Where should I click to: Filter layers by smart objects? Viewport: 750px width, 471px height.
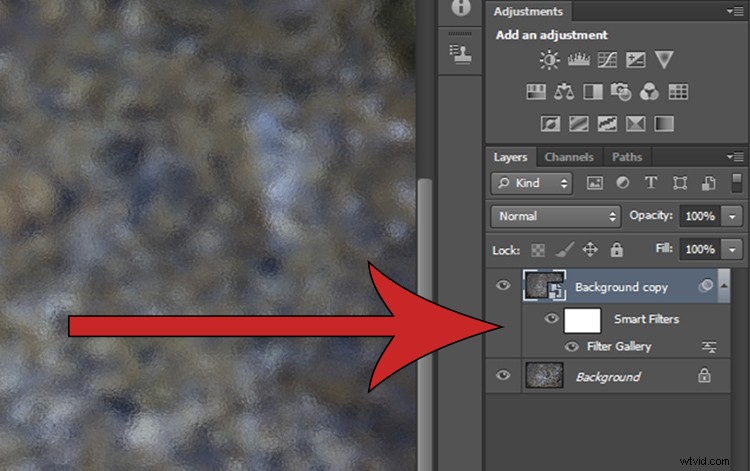pos(708,183)
